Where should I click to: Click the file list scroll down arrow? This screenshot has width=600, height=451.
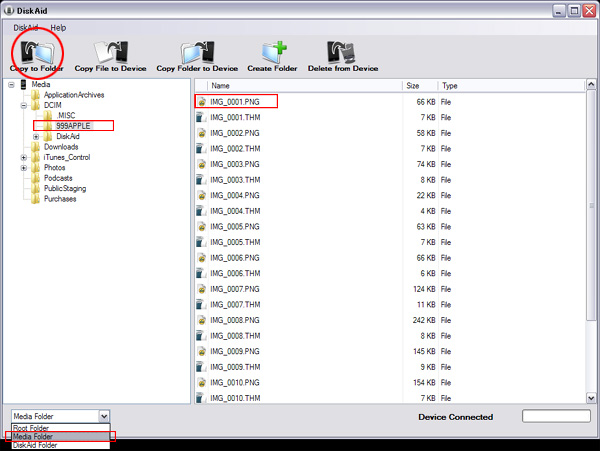[x=591, y=398]
